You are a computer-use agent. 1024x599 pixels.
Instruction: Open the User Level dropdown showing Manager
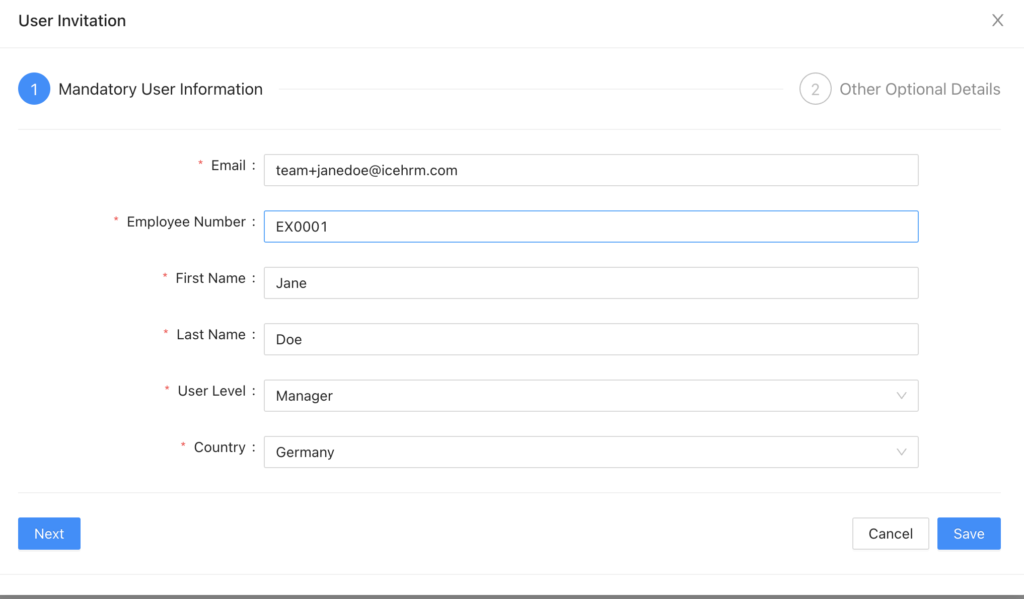pos(580,396)
